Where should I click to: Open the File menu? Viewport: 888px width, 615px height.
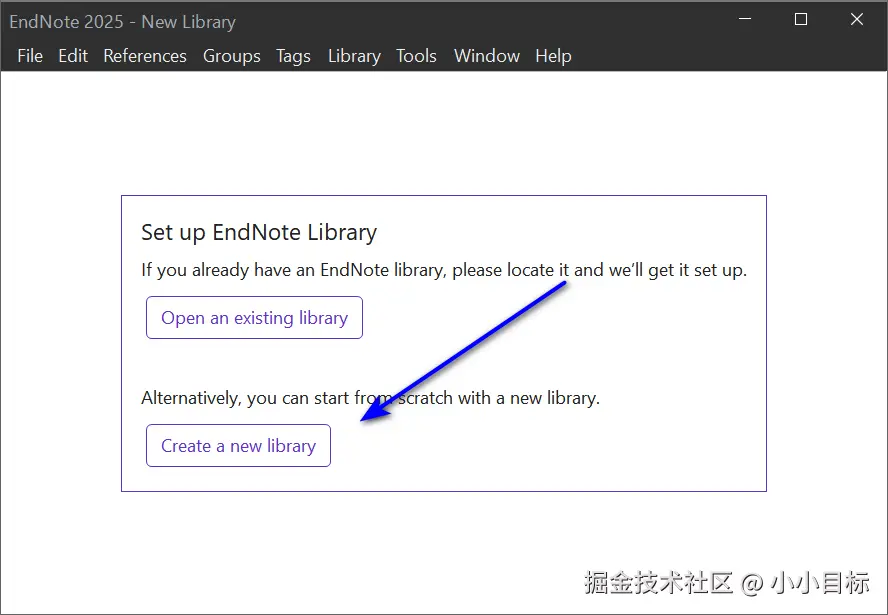(x=30, y=56)
